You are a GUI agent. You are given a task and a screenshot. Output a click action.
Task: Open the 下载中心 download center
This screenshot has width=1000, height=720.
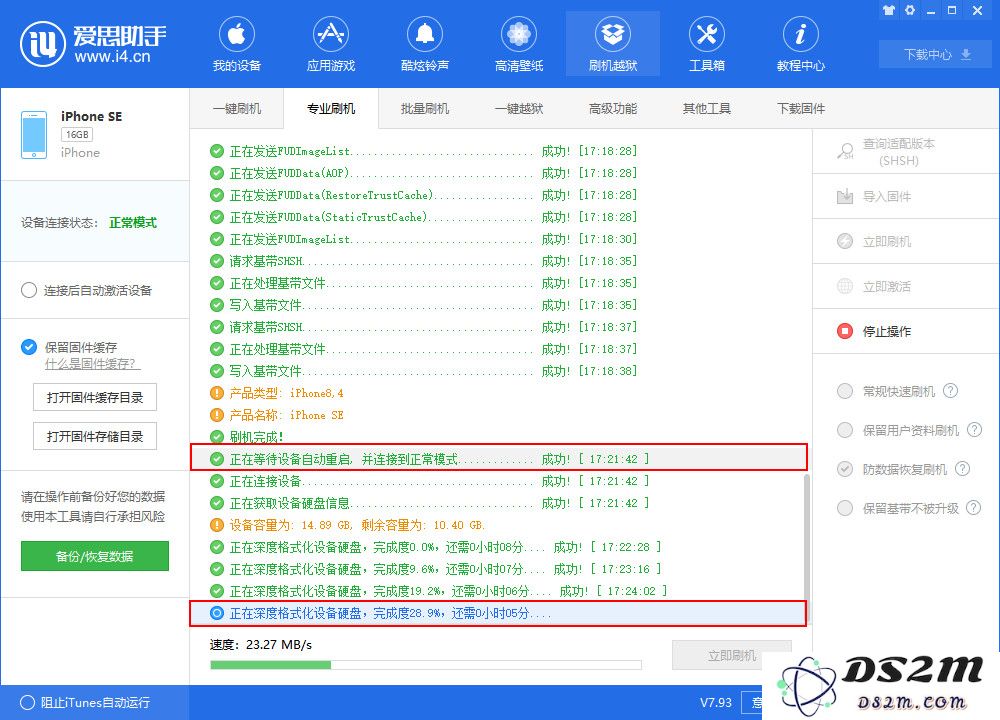point(937,54)
